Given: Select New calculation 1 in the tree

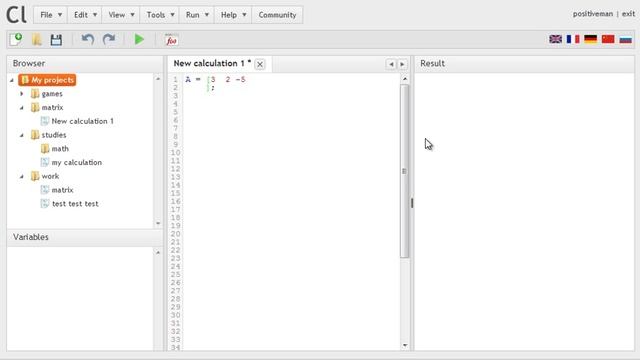Looking at the screenshot, I should [x=82, y=121].
